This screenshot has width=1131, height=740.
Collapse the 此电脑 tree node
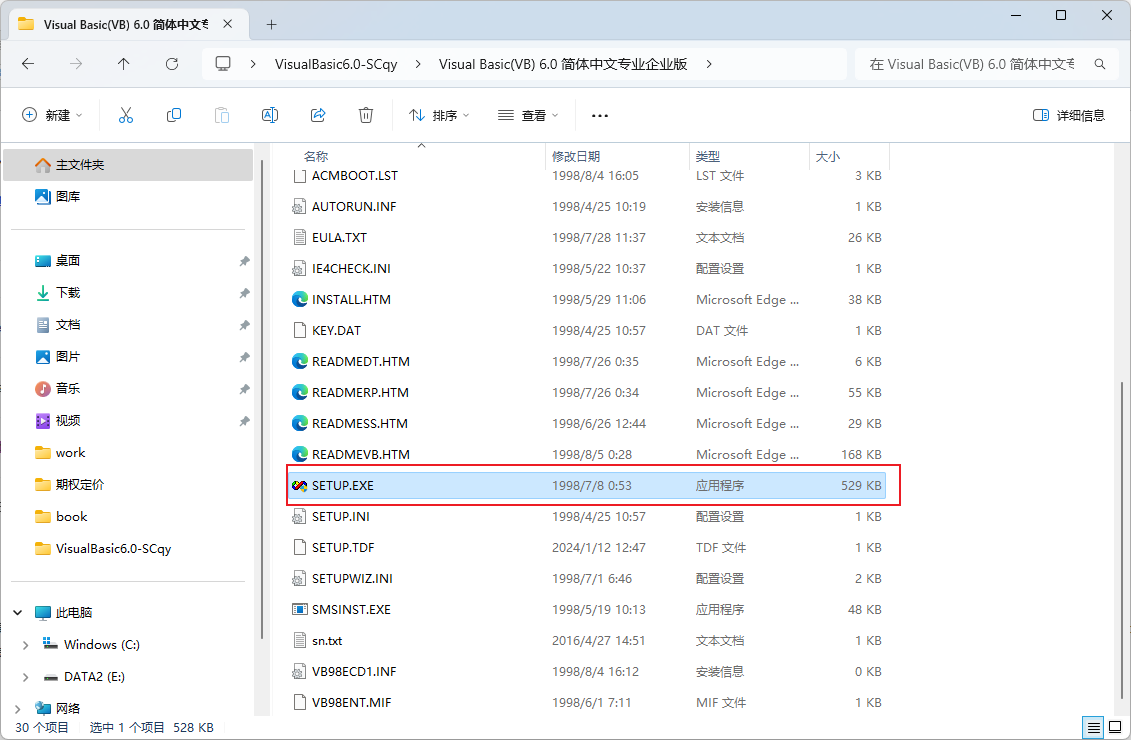point(18,612)
